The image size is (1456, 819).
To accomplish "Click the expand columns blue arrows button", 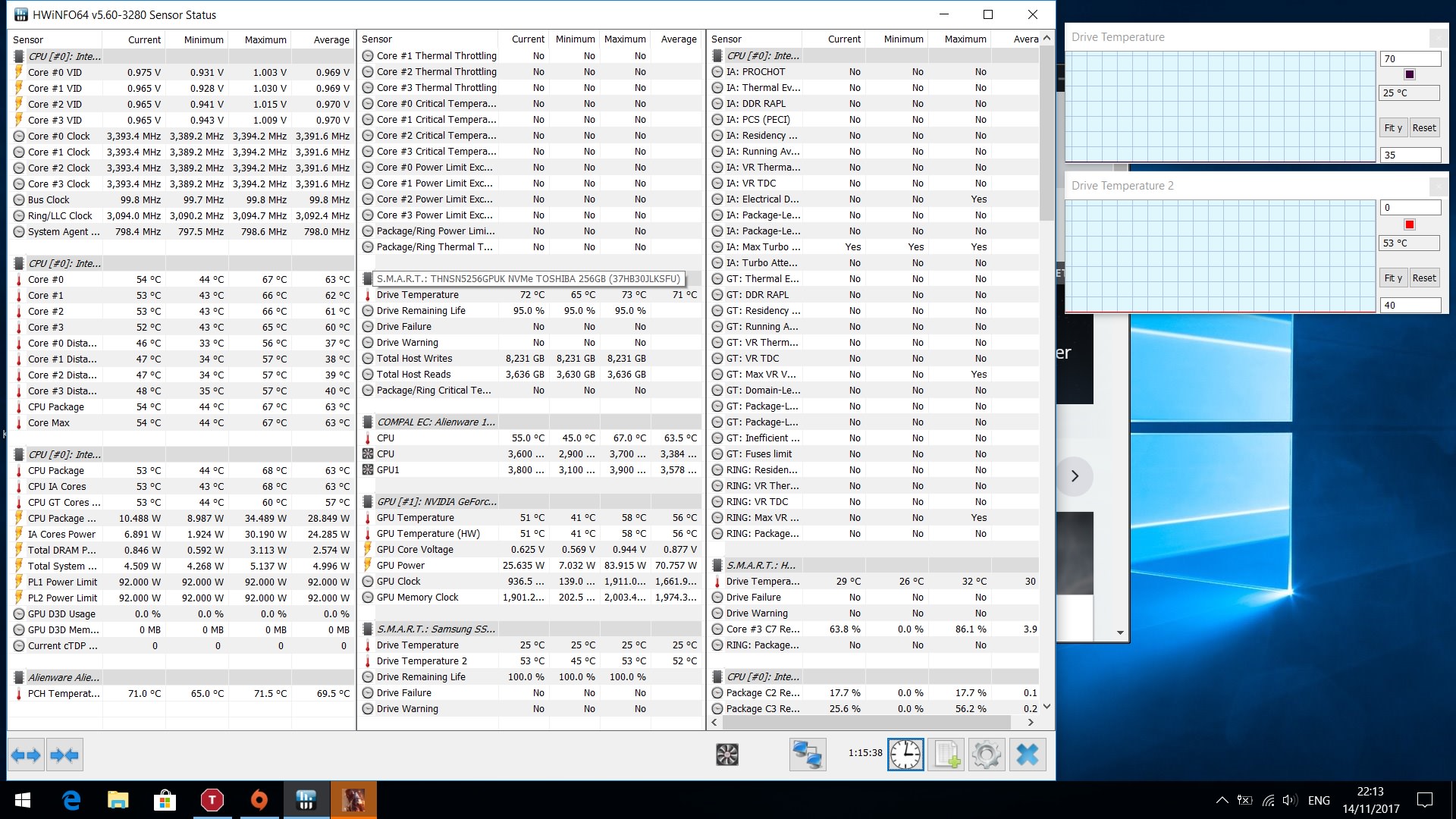I will tap(27, 755).
